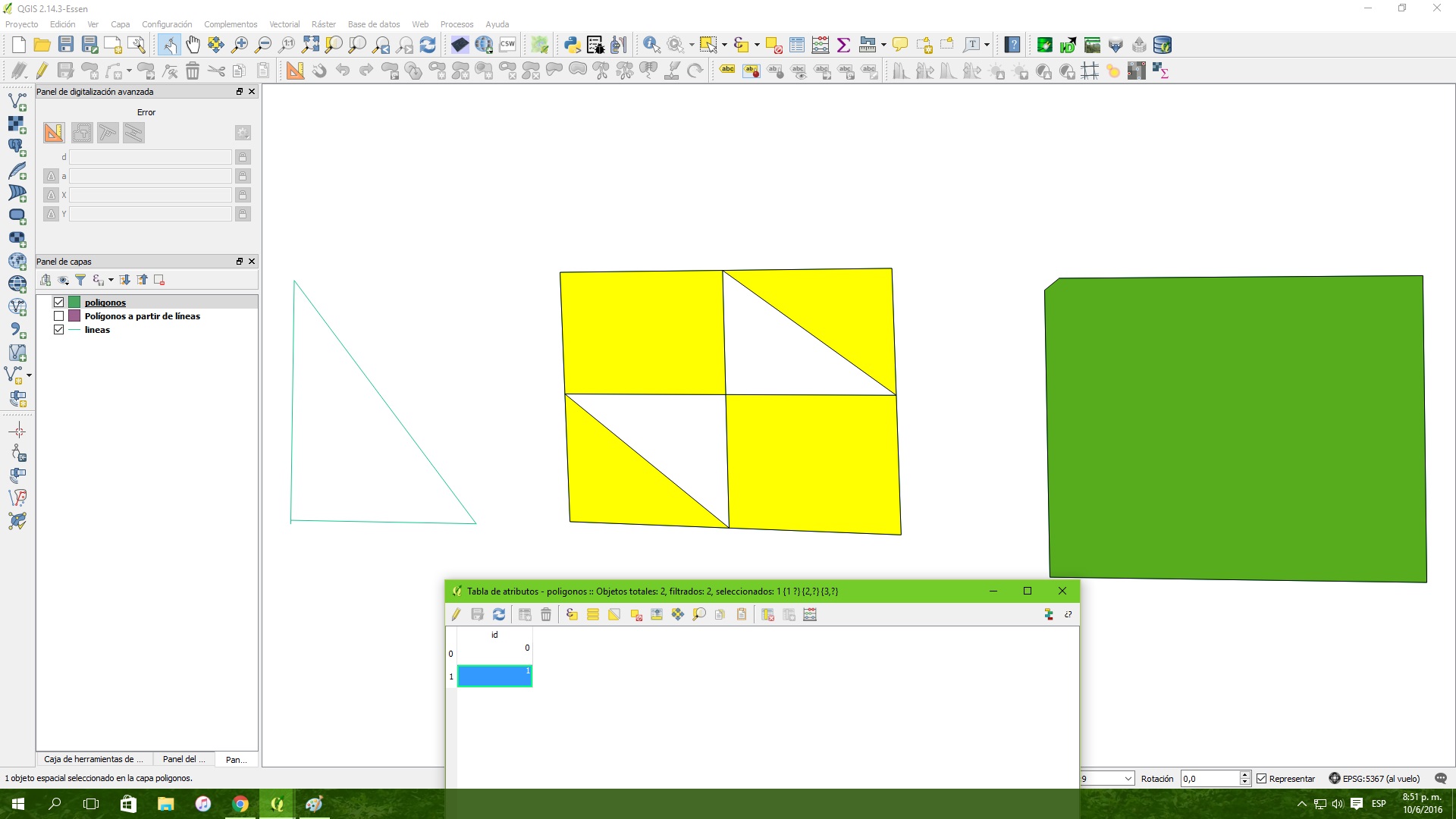Open the measure tool dropdown arrow
This screenshot has width=1456, height=819.
pos(884,45)
